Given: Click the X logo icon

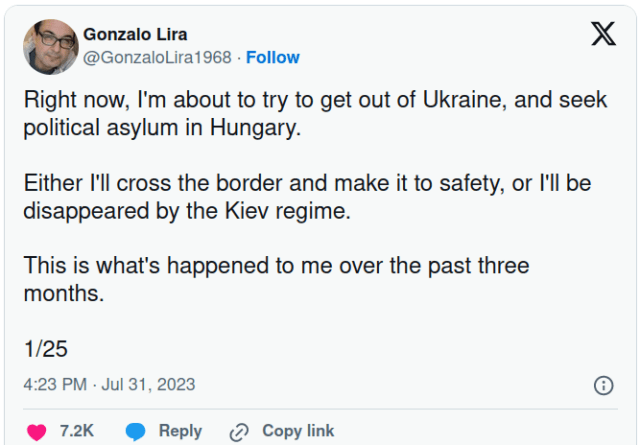Looking at the screenshot, I should pos(603,35).
